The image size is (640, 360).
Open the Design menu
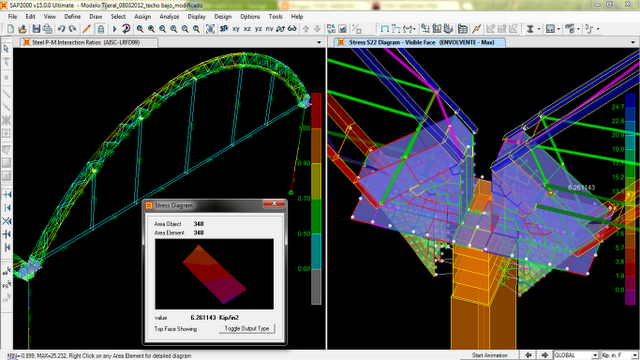[223, 17]
